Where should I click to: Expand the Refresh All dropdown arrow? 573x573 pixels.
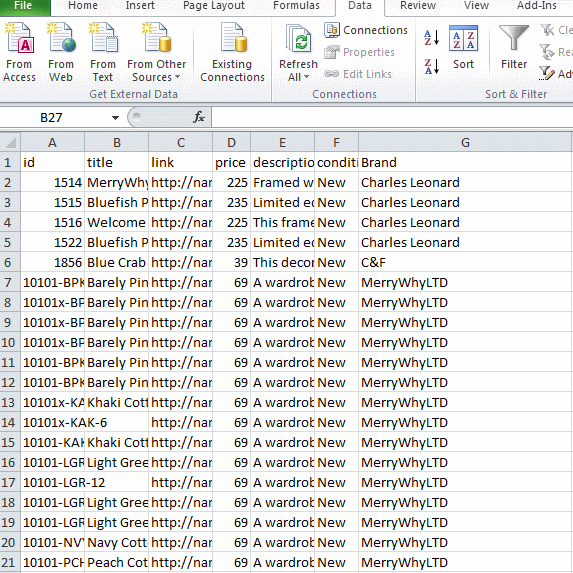[306, 77]
